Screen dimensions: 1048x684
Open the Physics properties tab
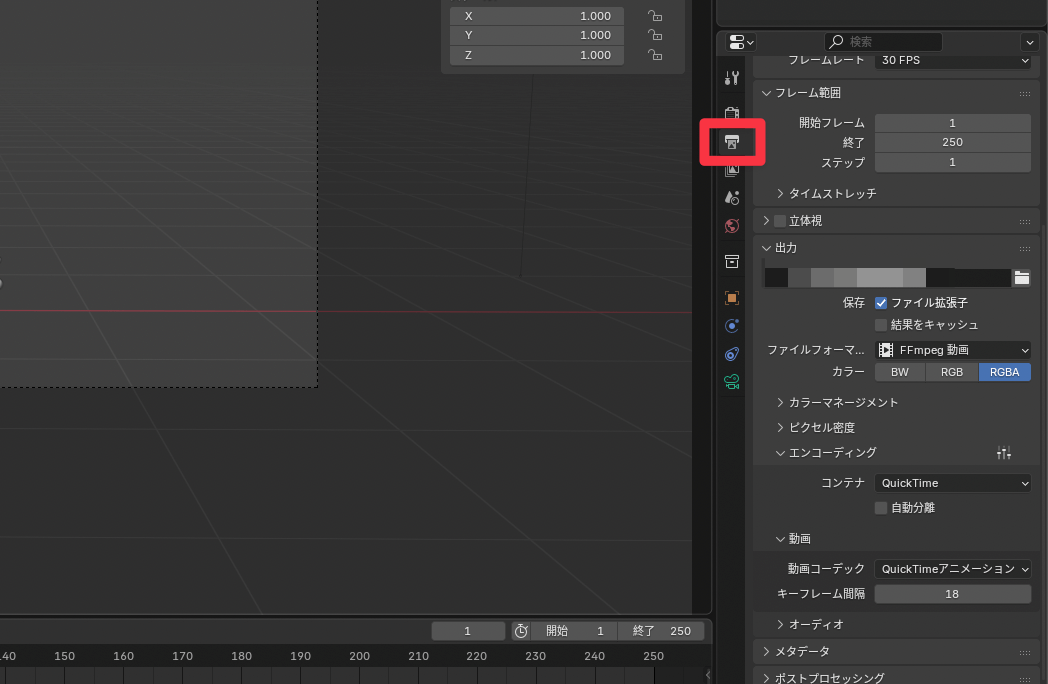(732, 326)
